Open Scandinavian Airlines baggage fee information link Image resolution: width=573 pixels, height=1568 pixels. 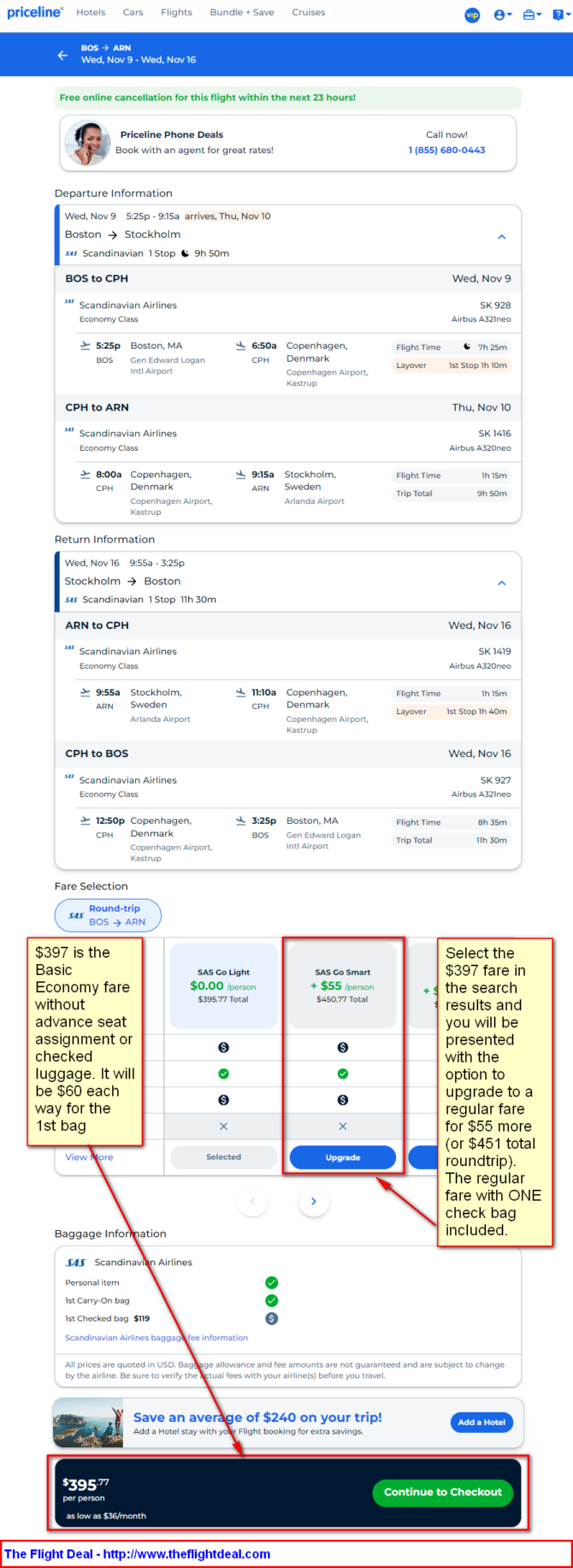pyautogui.click(x=157, y=1337)
